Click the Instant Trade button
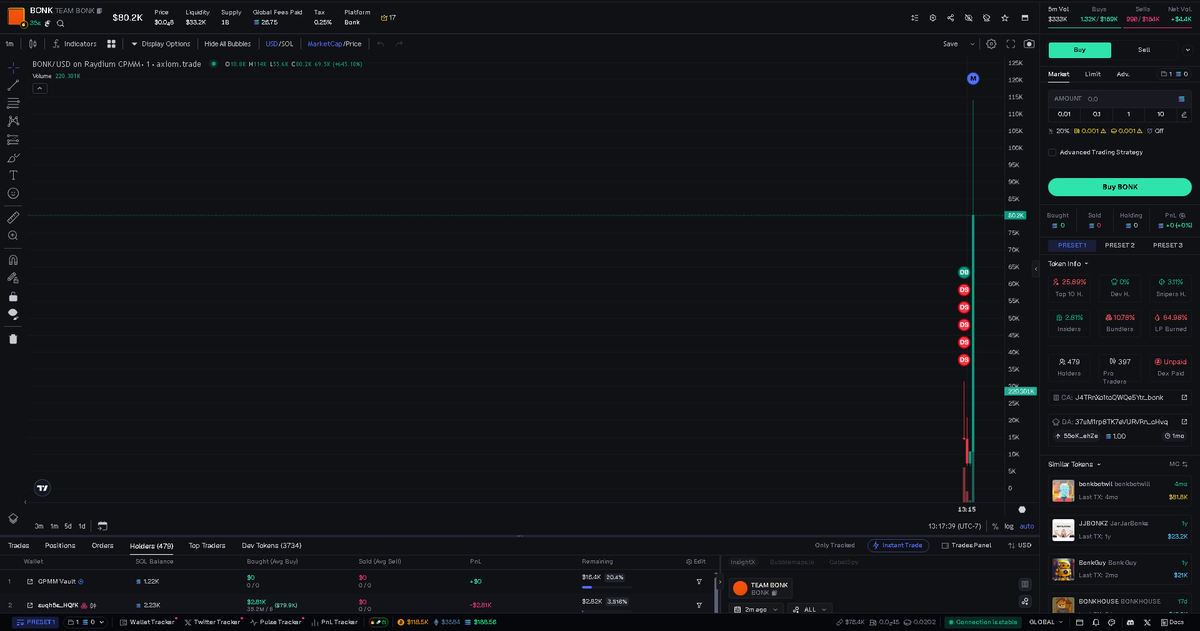1200x631 pixels. 897,546
